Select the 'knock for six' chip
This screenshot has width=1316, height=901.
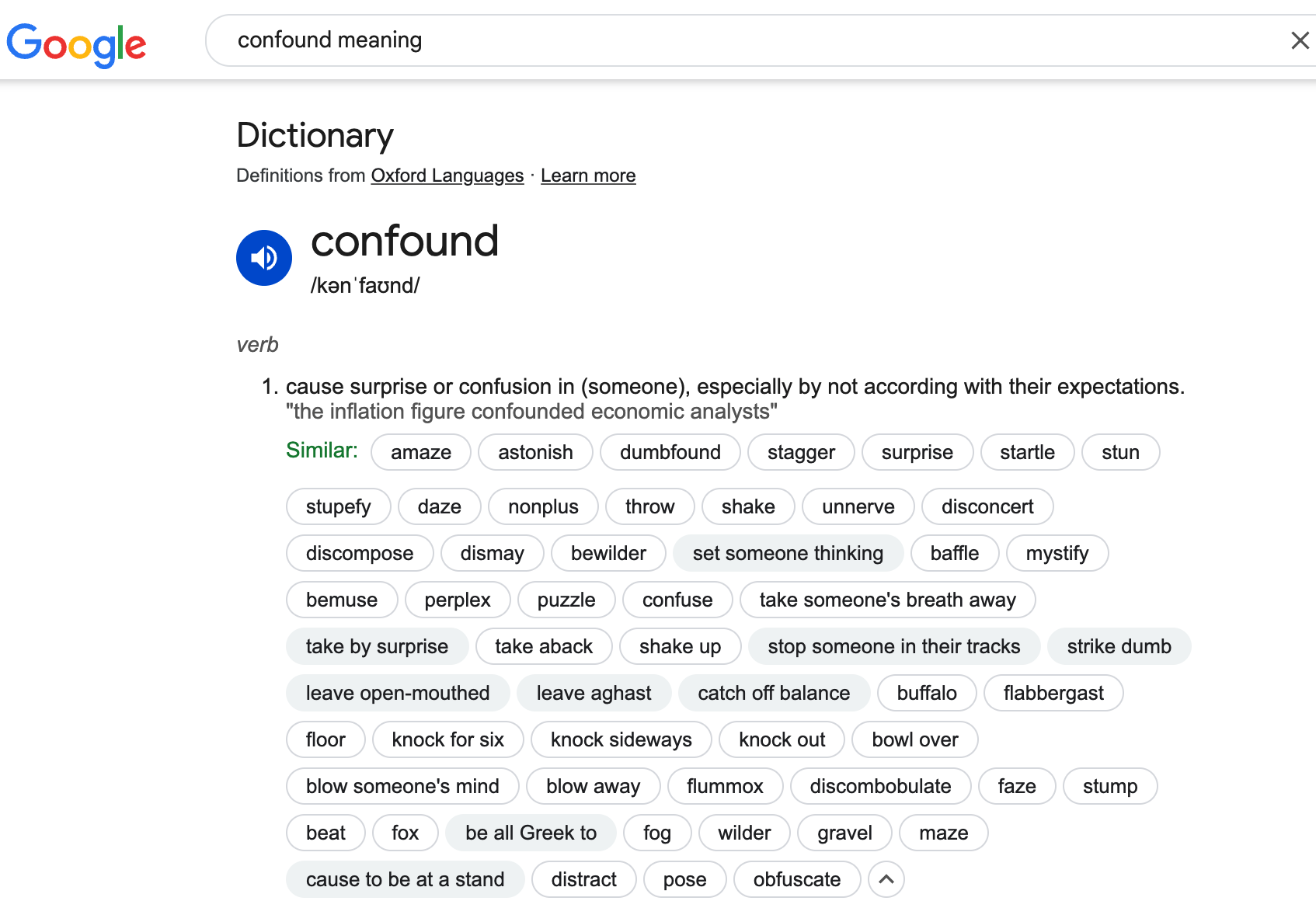pos(448,739)
